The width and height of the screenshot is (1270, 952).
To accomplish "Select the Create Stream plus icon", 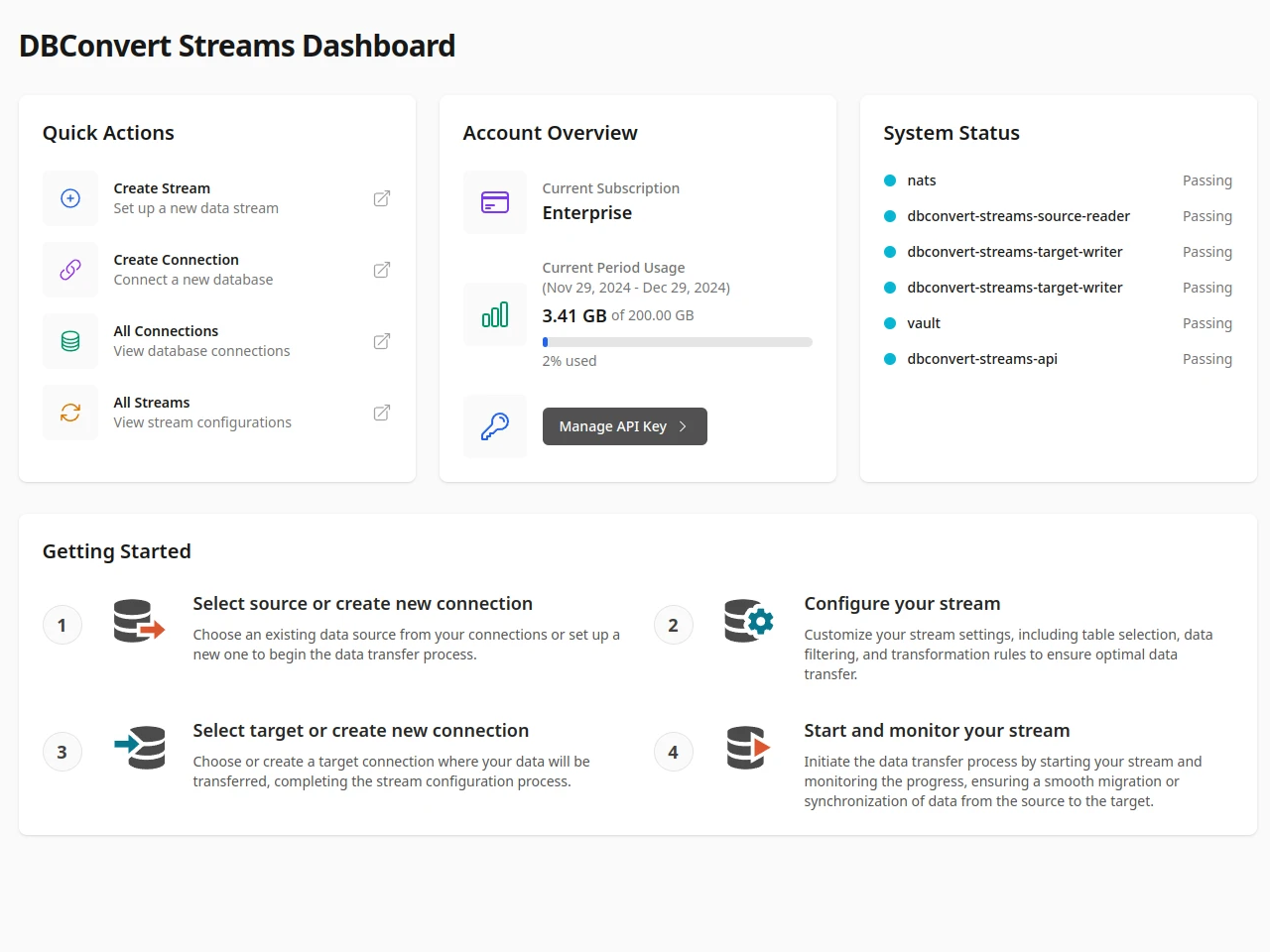I will point(69,198).
